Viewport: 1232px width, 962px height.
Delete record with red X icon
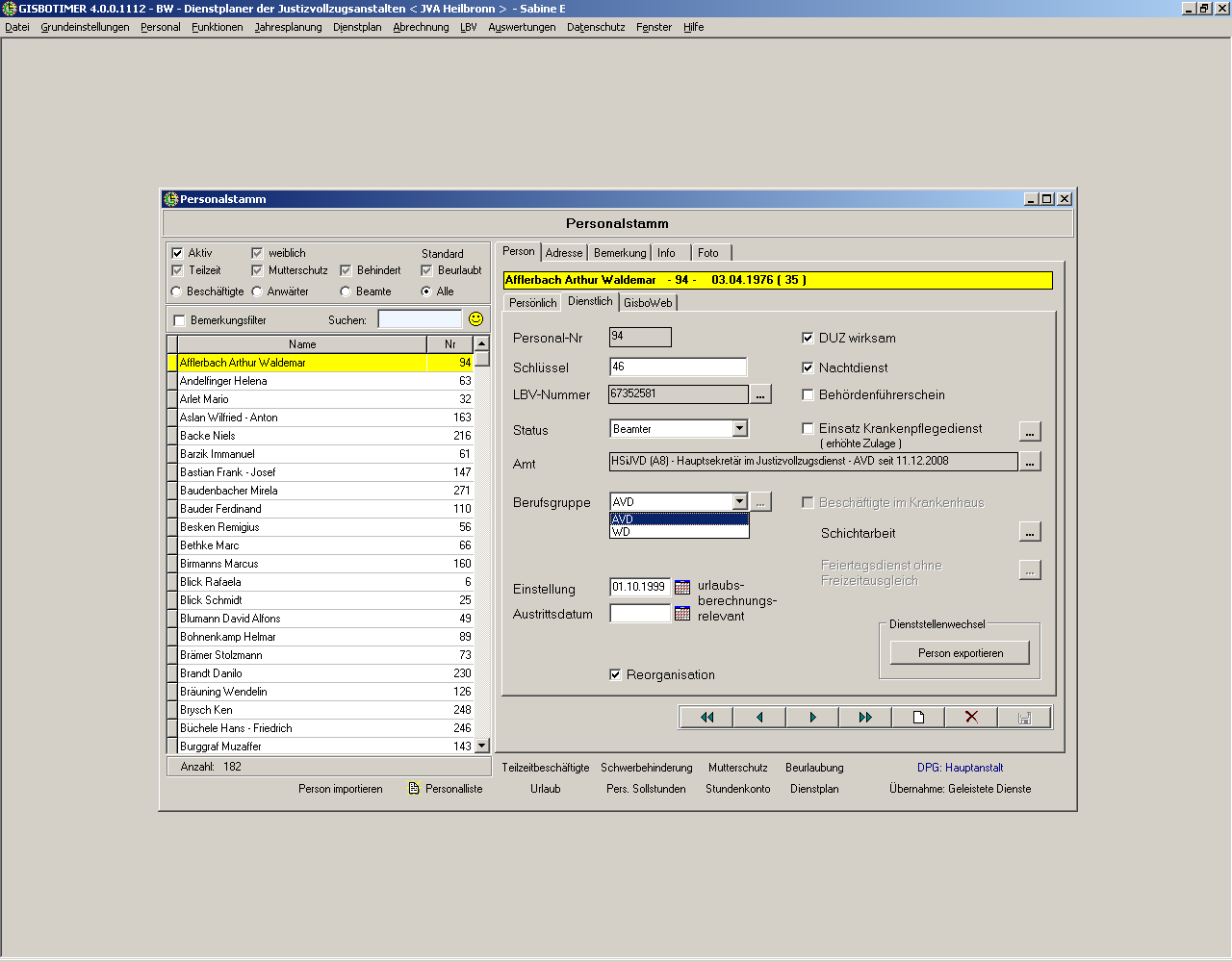pos(971,718)
